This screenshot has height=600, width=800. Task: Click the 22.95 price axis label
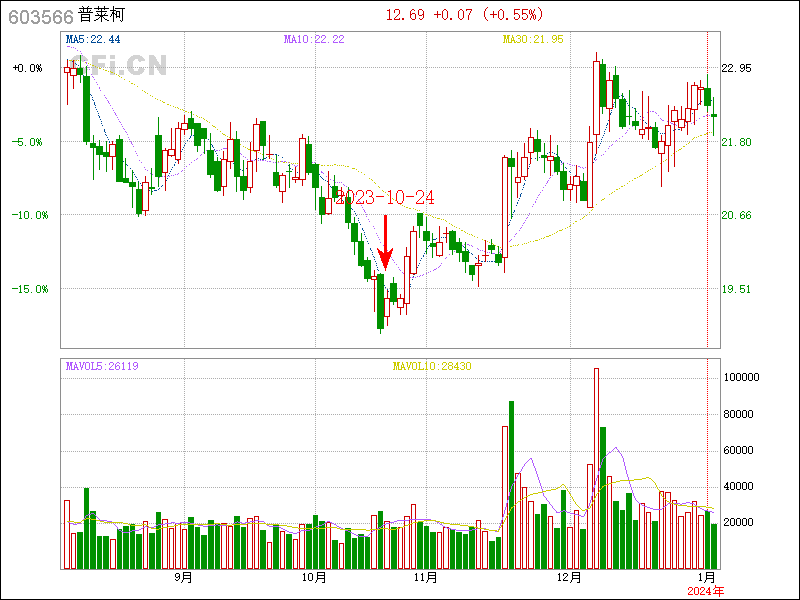(x=736, y=68)
